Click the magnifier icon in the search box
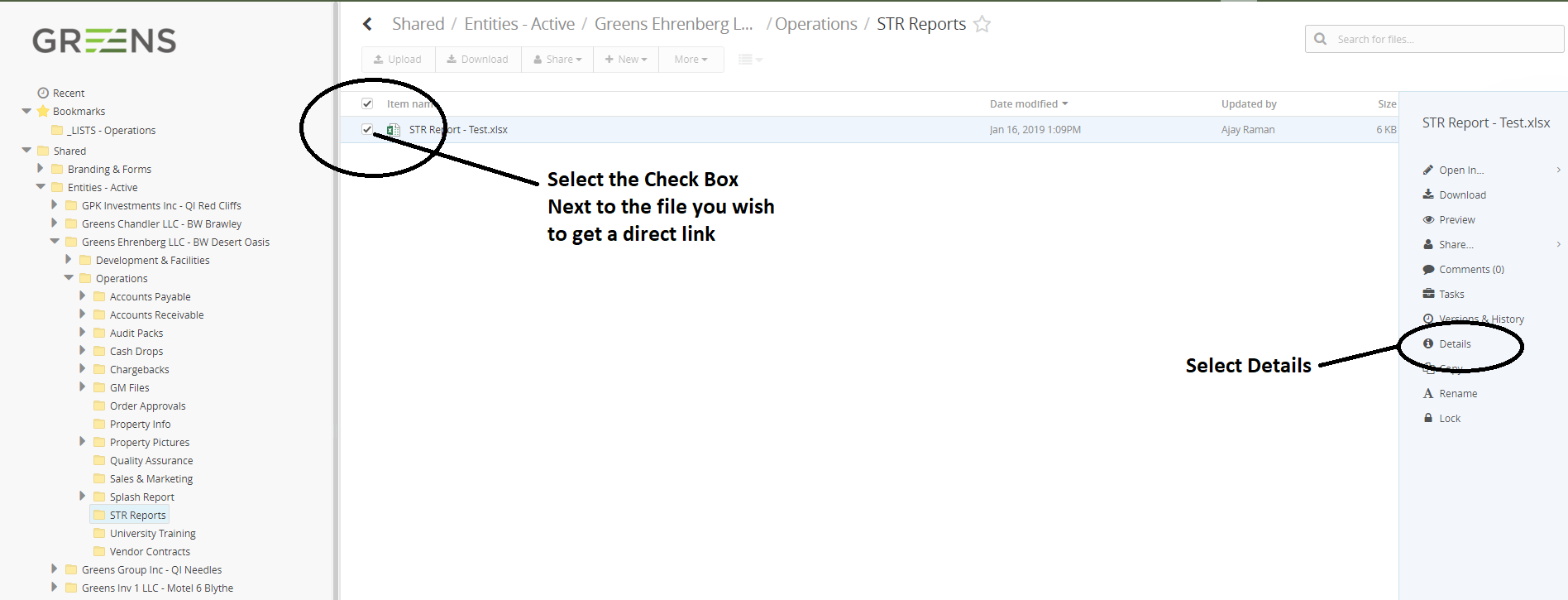The height and width of the screenshot is (600, 1568). 1320,39
